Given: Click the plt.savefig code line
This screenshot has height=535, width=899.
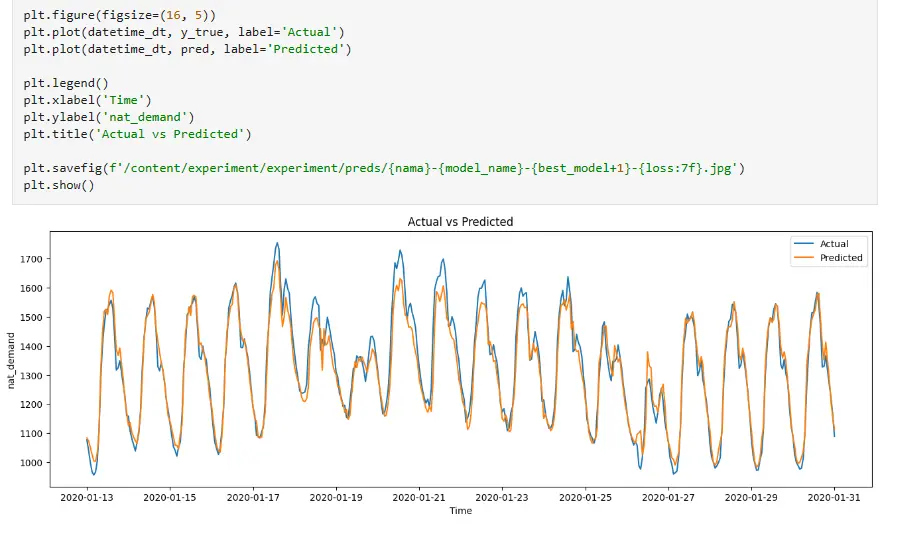Looking at the screenshot, I should 384,168.
